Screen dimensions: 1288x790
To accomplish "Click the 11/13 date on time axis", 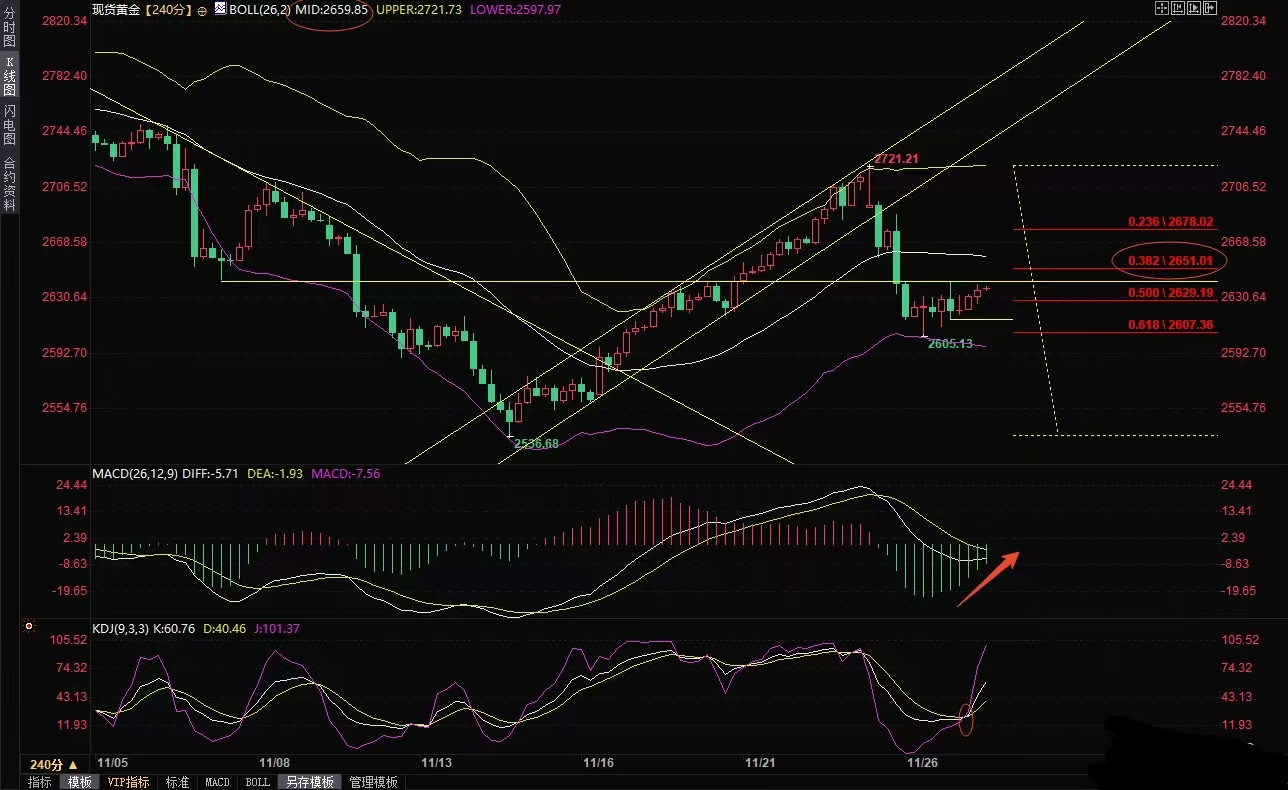I will tap(437, 762).
